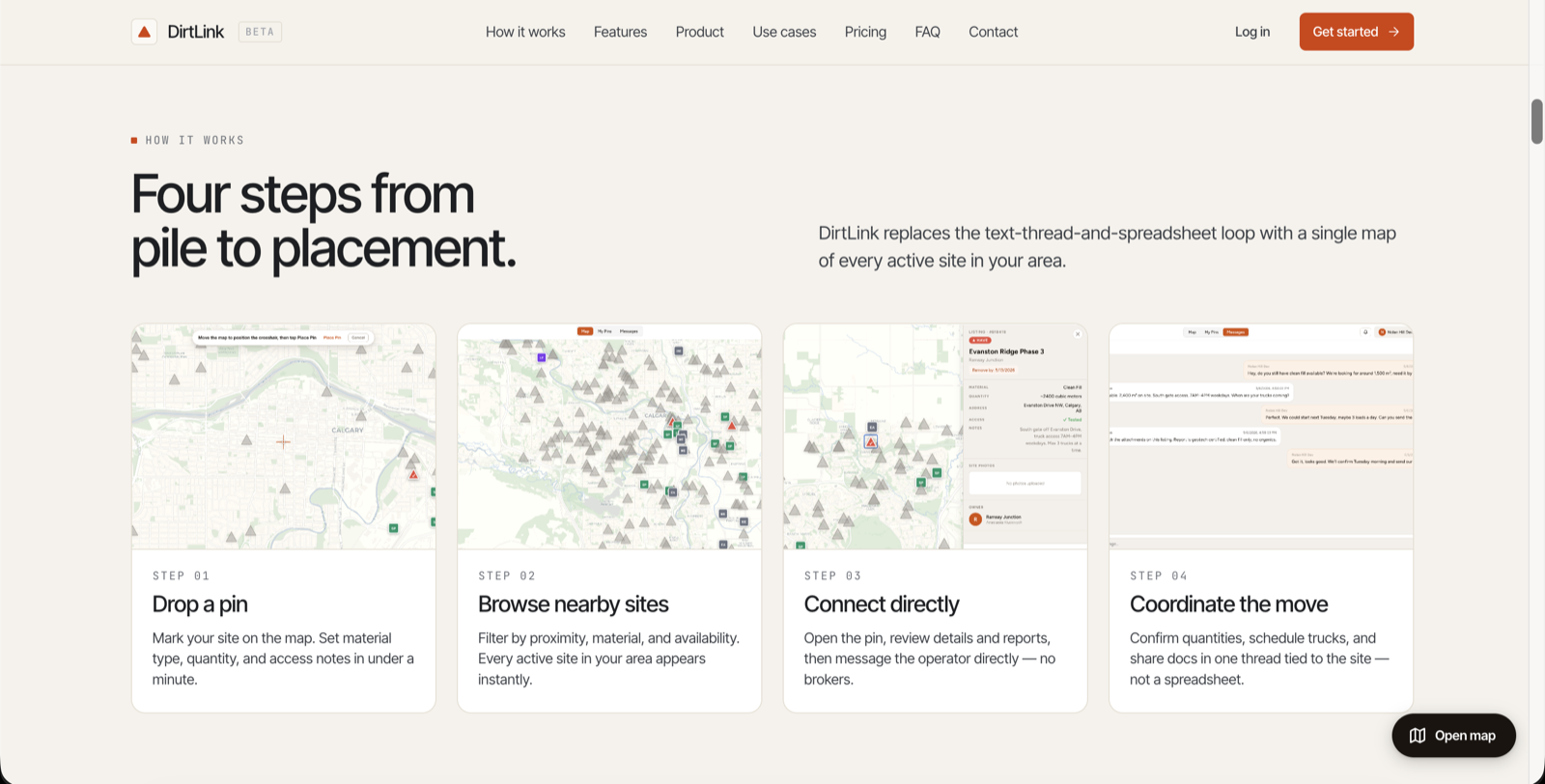The width and height of the screenshot is (1545, 784).
Task: Click the Open map floating button
Action: coord(1453,736)
